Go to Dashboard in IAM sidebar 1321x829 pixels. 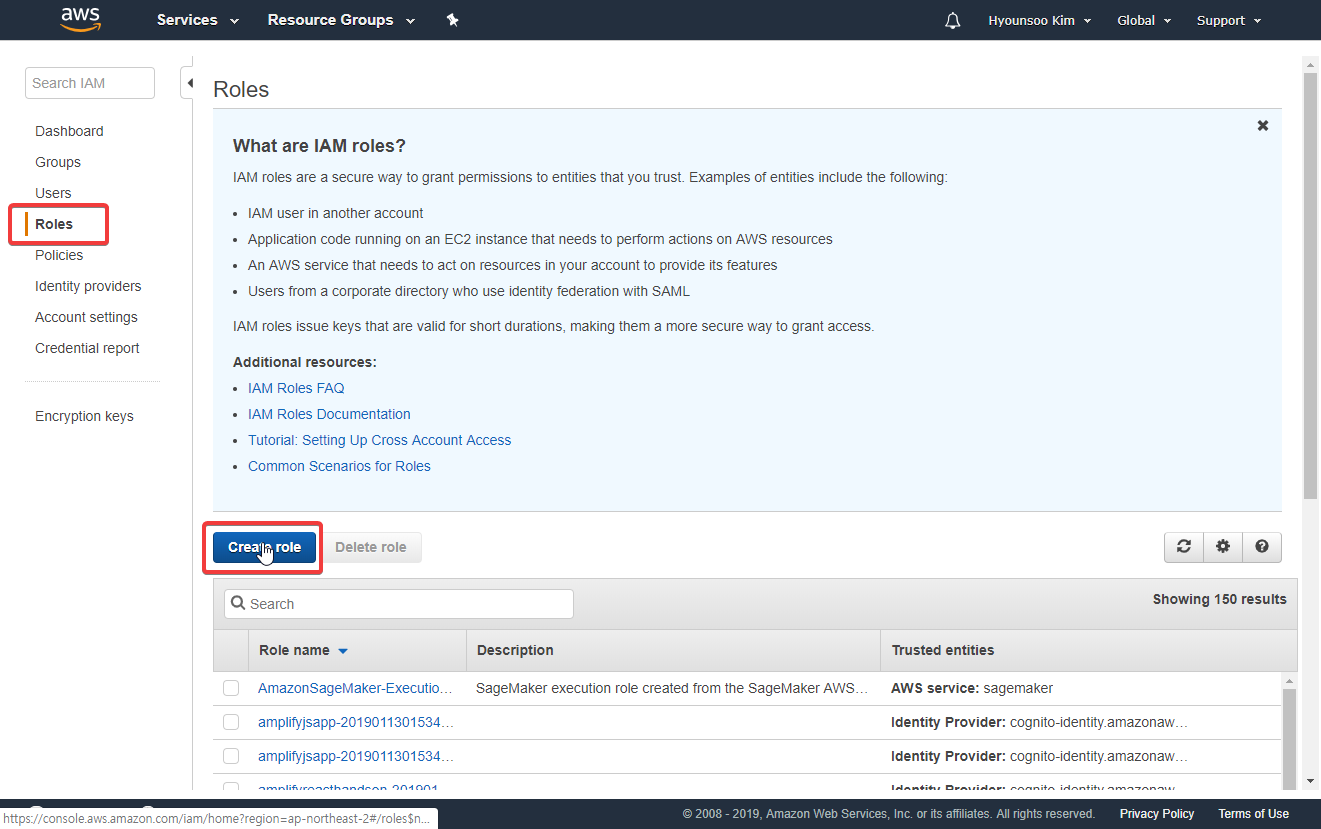(69, 131)
